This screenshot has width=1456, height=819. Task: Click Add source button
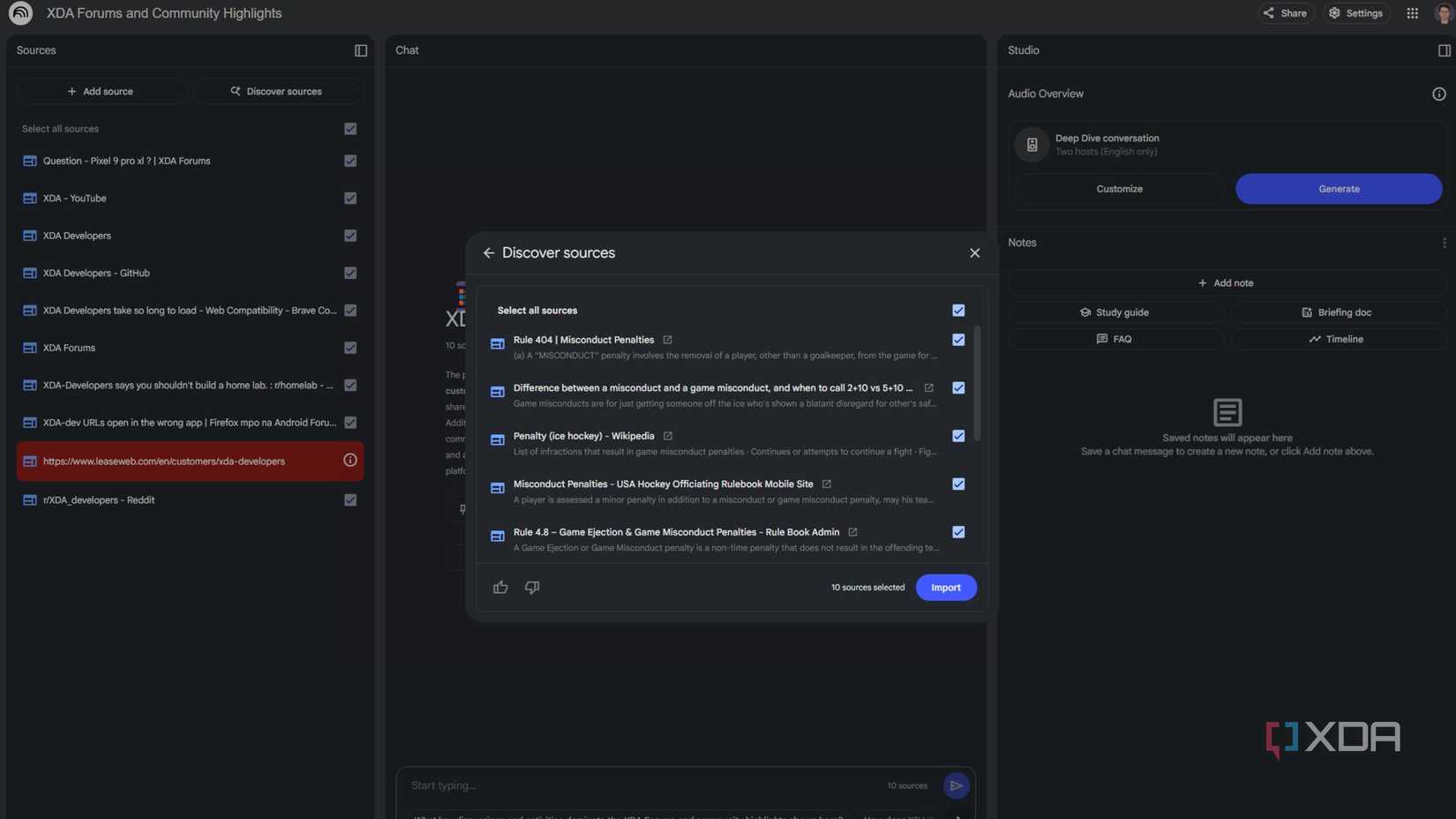101,91
